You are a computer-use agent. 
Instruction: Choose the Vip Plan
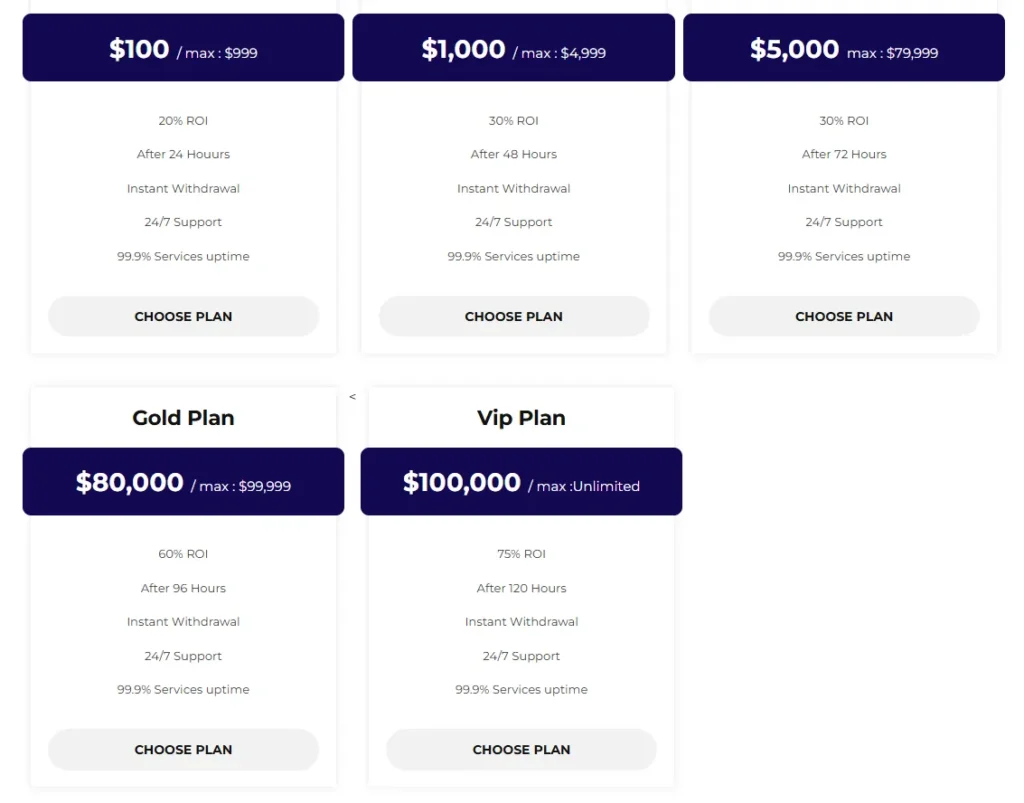(x=521, y=749)
